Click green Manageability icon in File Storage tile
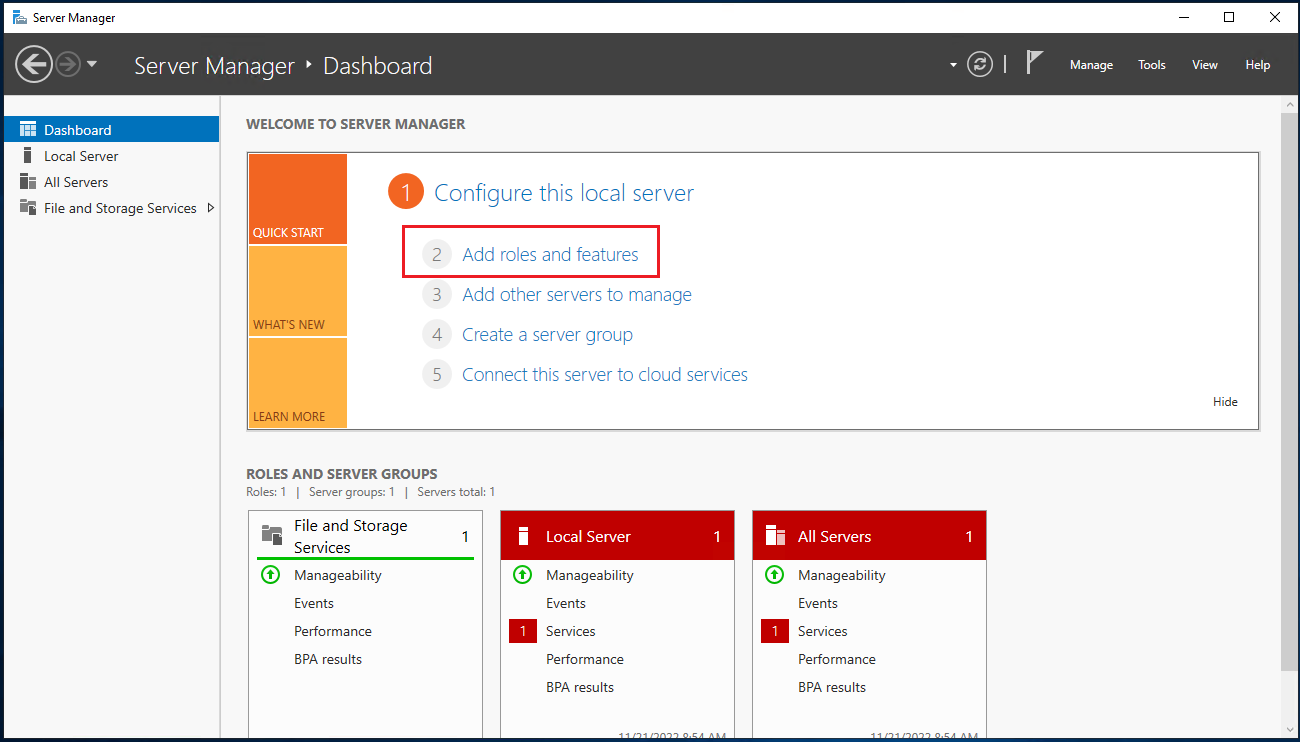This screenshot has height=742, width=1300. [x=270, y=575]
